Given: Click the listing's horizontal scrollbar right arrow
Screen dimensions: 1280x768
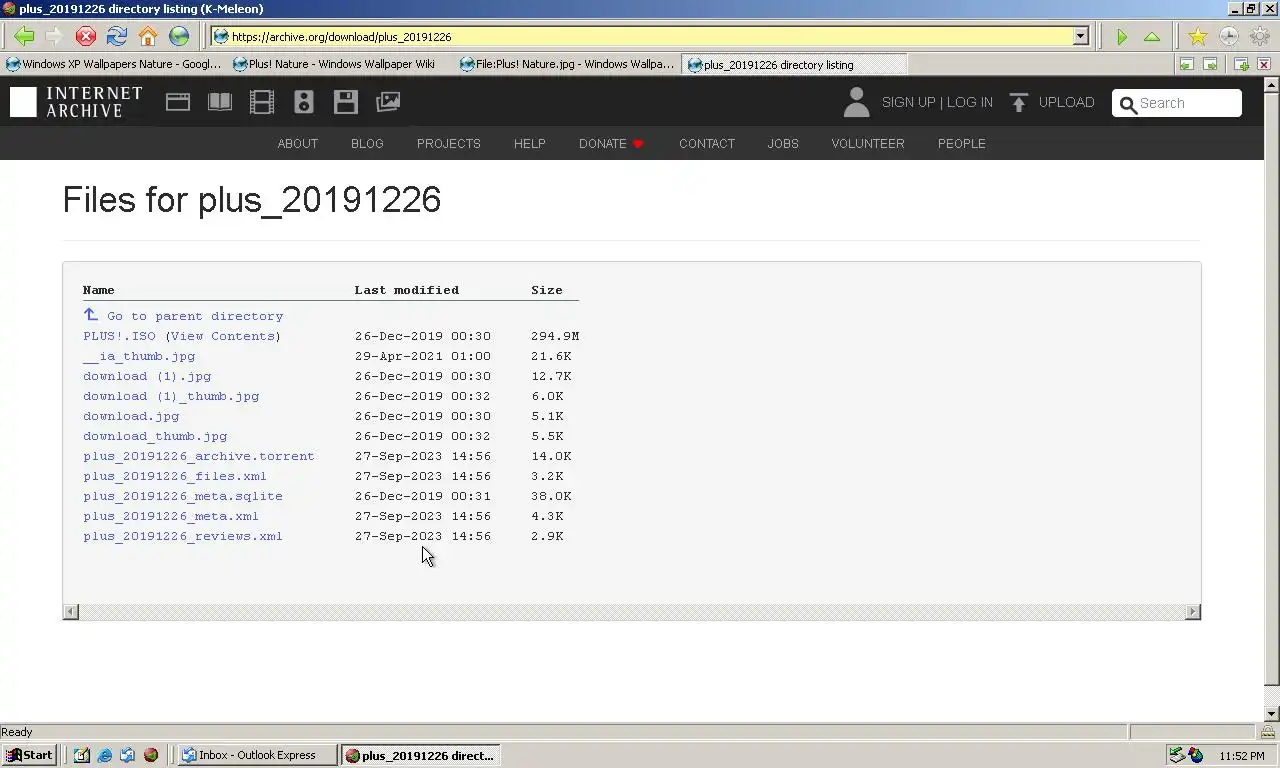Looking at the screenshot, I should (x=1192, y=612).
